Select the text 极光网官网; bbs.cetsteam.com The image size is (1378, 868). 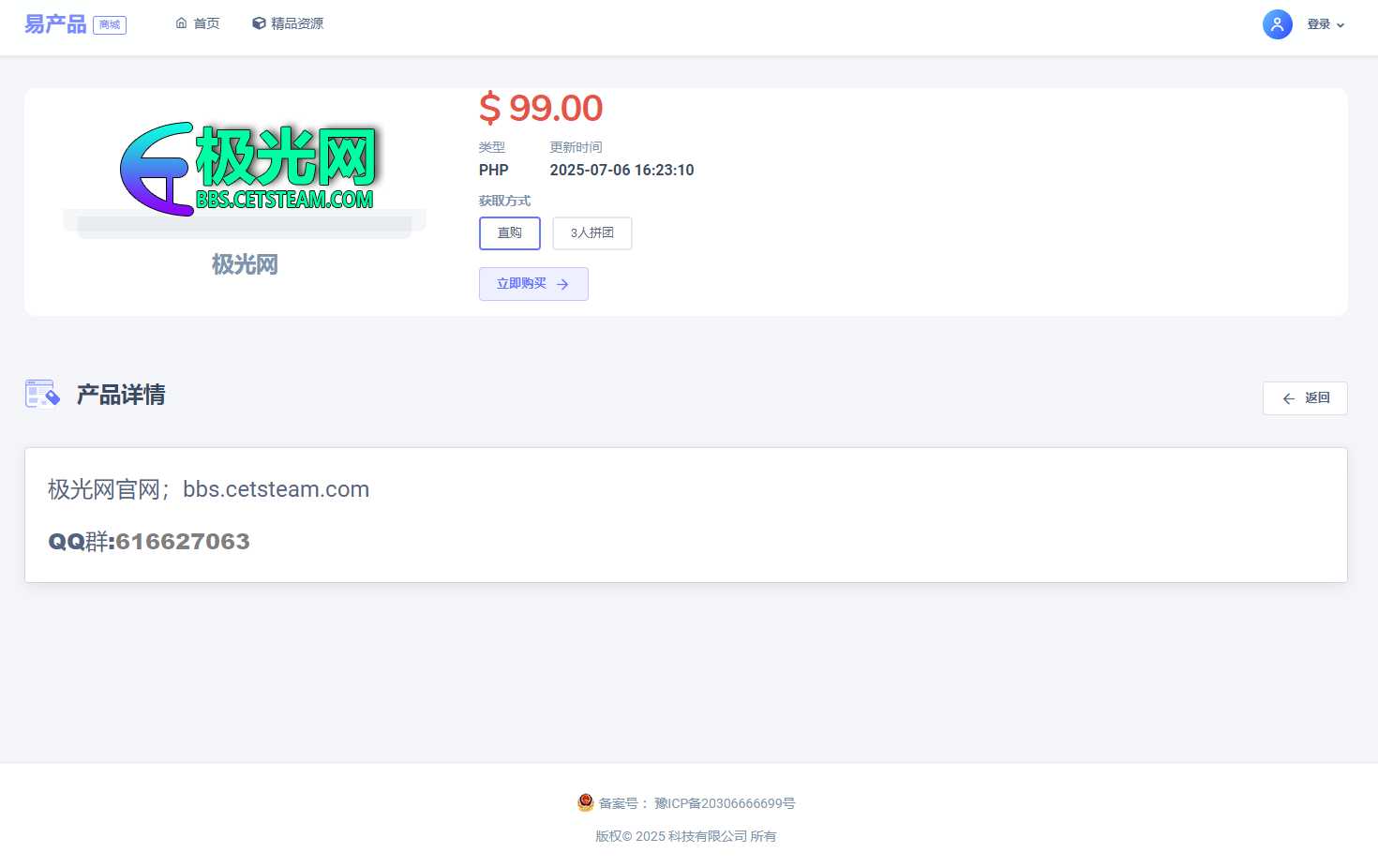pyautogui.click(x=208, y=489)
